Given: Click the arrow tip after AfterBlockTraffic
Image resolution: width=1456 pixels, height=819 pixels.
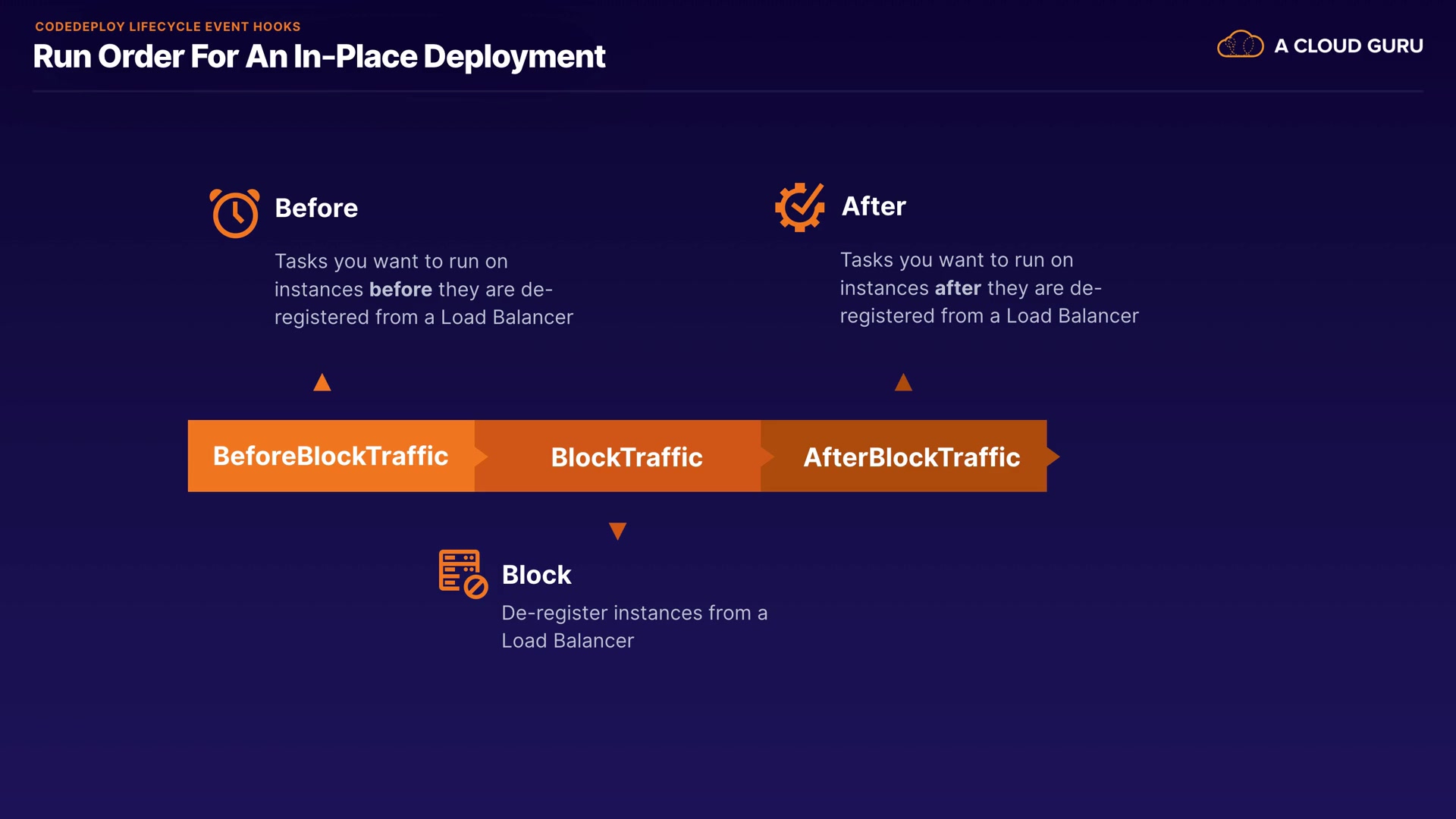Looking at the screenshot, I should 1053,457.
